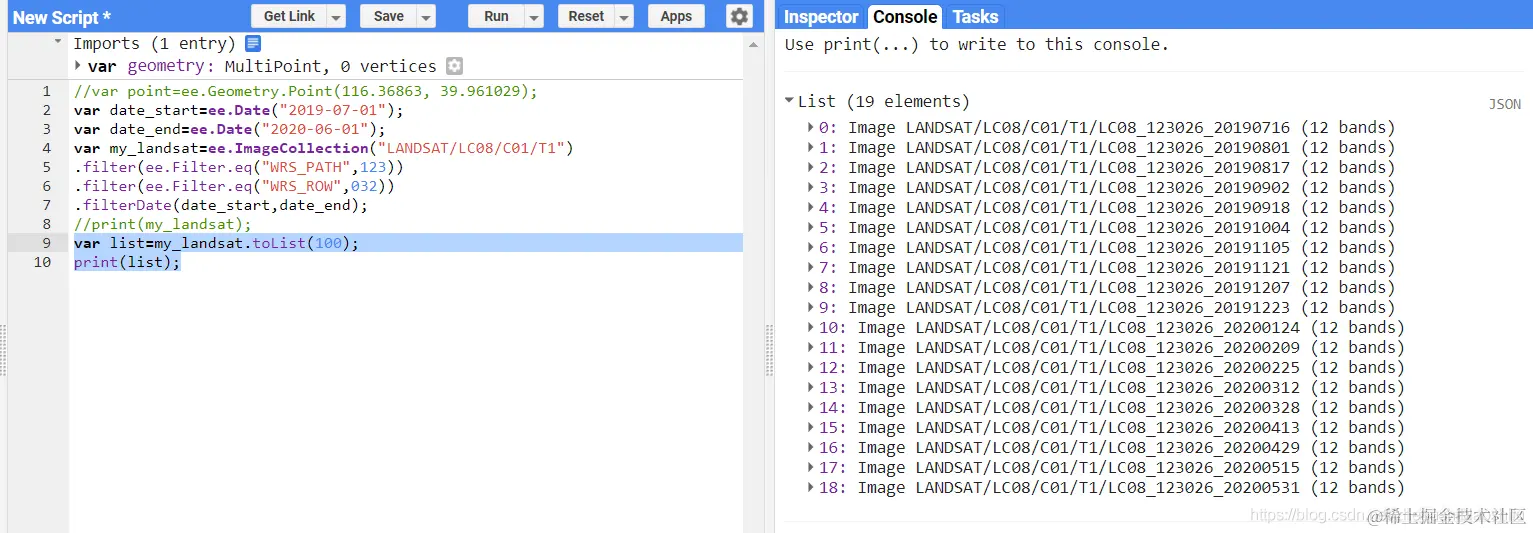The width and height of the screenshot is (1533, 533).
Task: Open the script settings gear icon
Action: (739, 16)
